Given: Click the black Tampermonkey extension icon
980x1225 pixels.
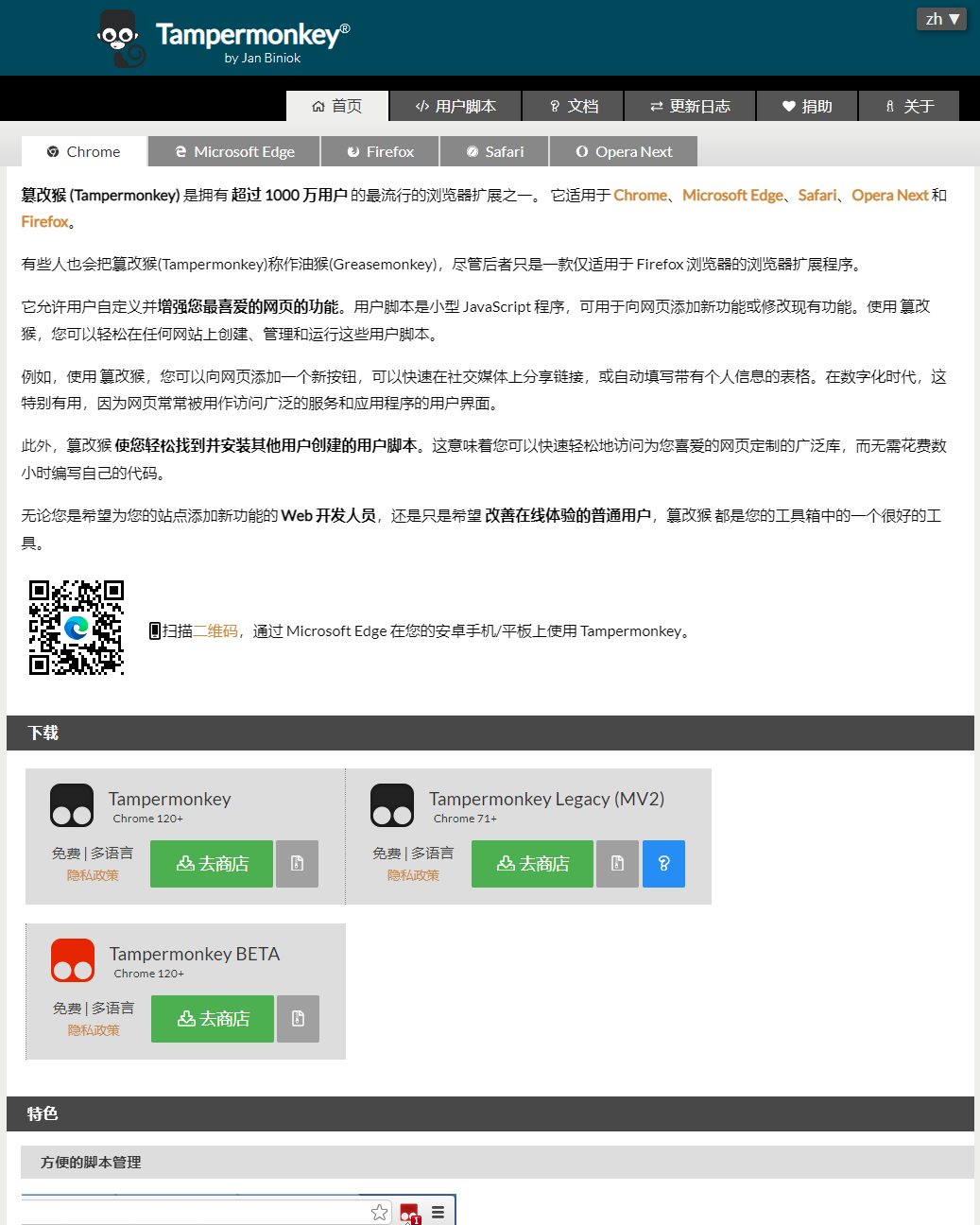Looking at the screenshot, I should (72, 806).
